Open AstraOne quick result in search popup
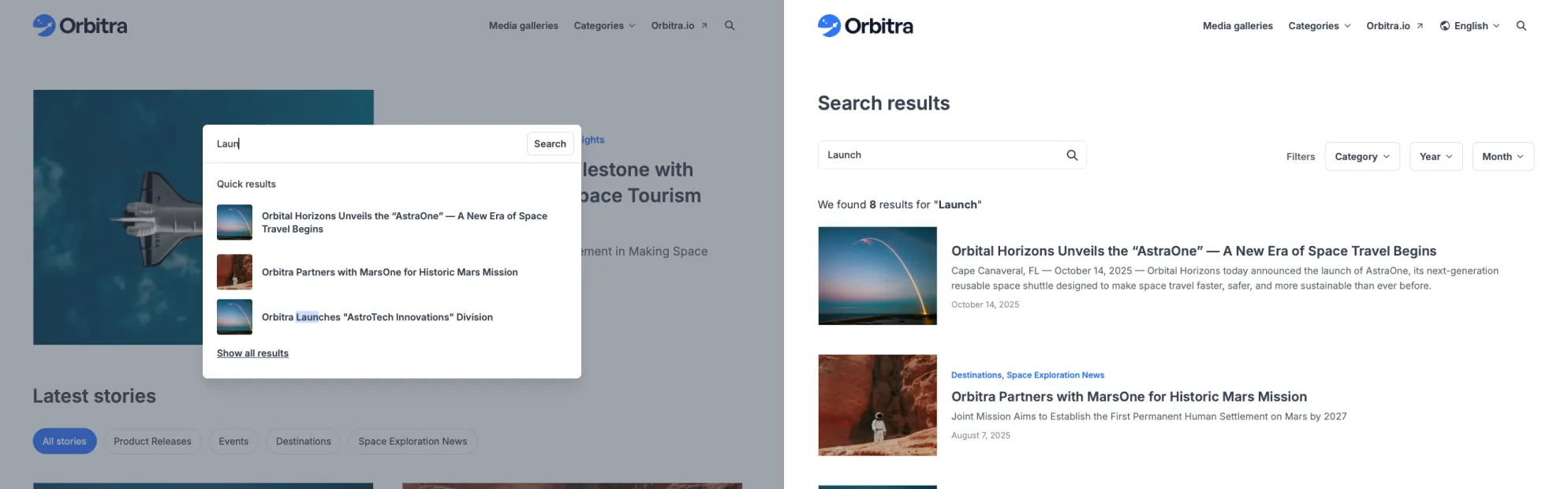1568x489 pixels. click(x=392, y=222)
